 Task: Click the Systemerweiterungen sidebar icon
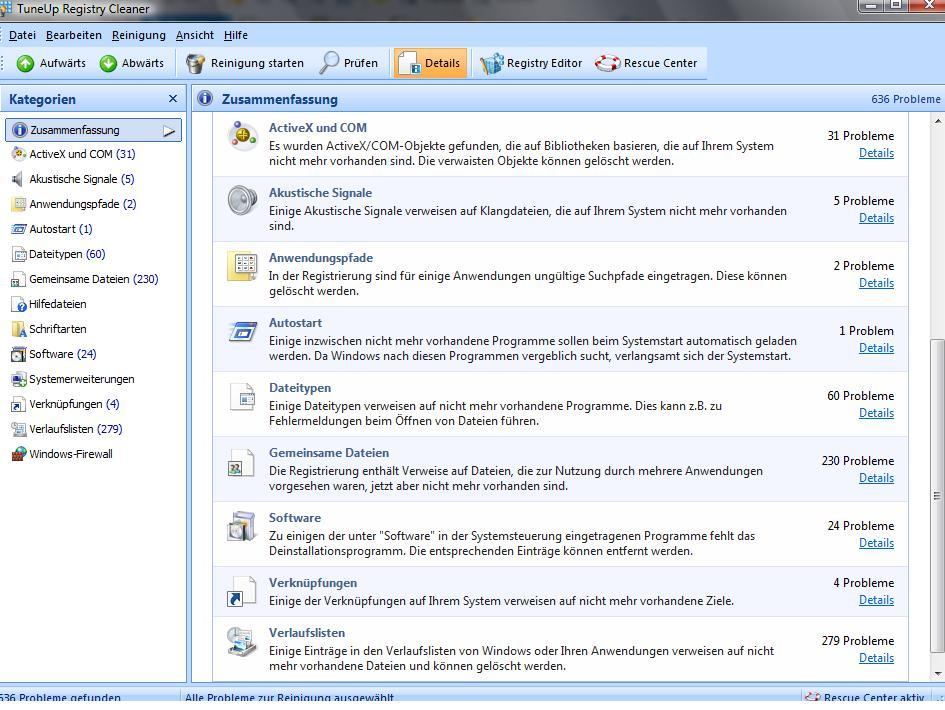click(19, 379)
